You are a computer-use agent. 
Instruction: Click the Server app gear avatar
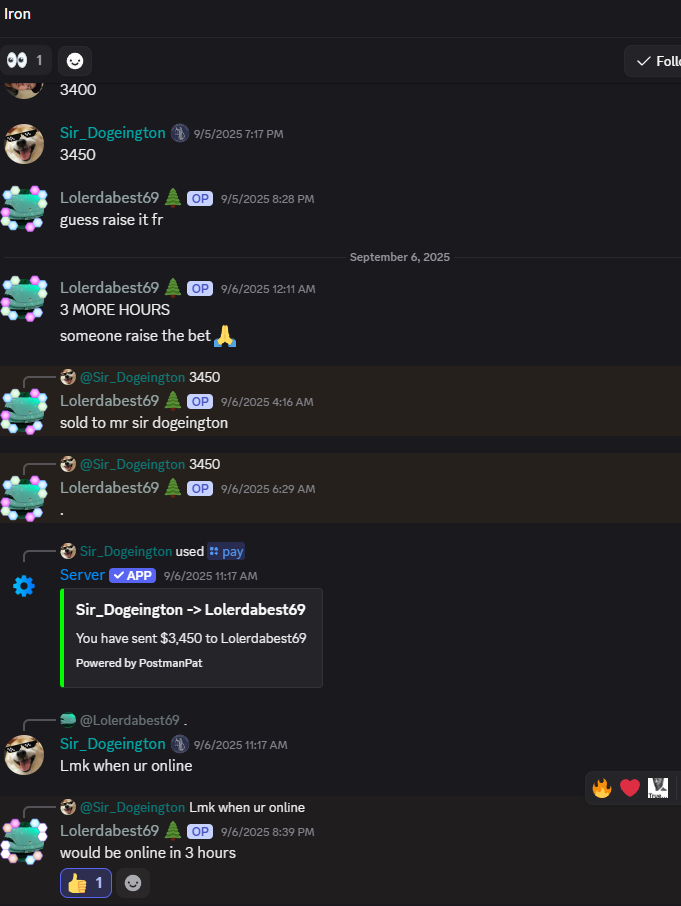click(24, 586)
